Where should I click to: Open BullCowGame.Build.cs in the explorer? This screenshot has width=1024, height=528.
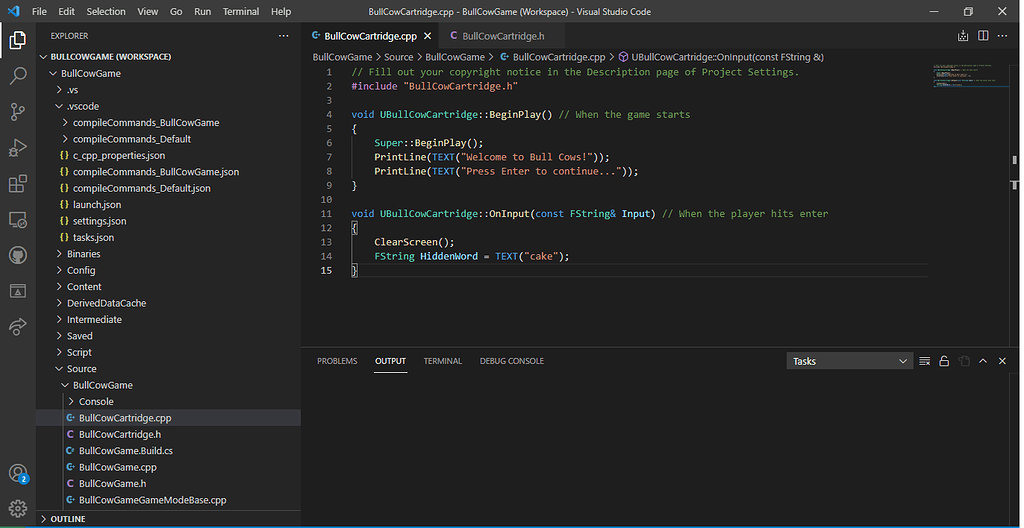click(125, 451)
